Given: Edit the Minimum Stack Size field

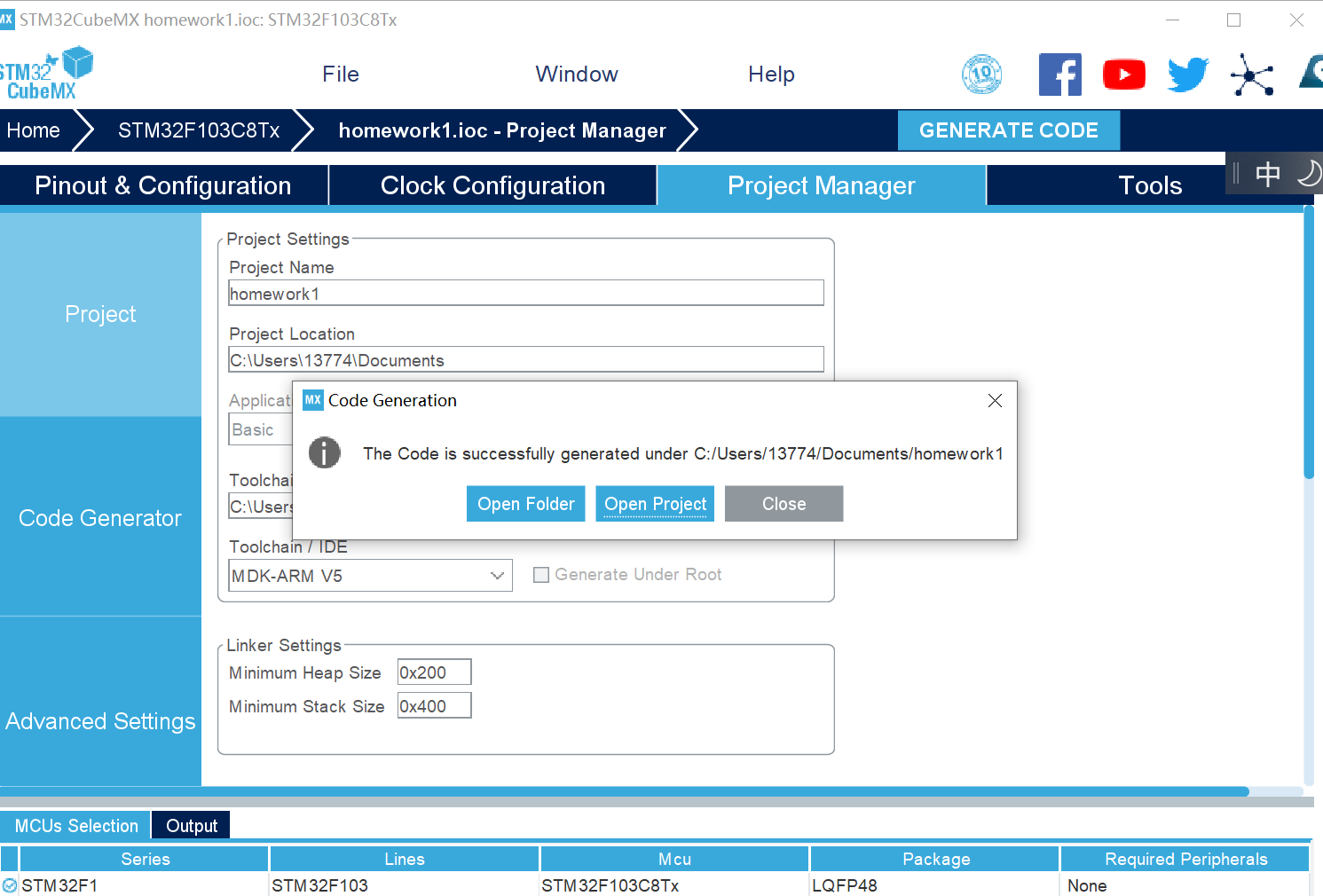Looking at the screenshot, I should click(x=434, y=706).
